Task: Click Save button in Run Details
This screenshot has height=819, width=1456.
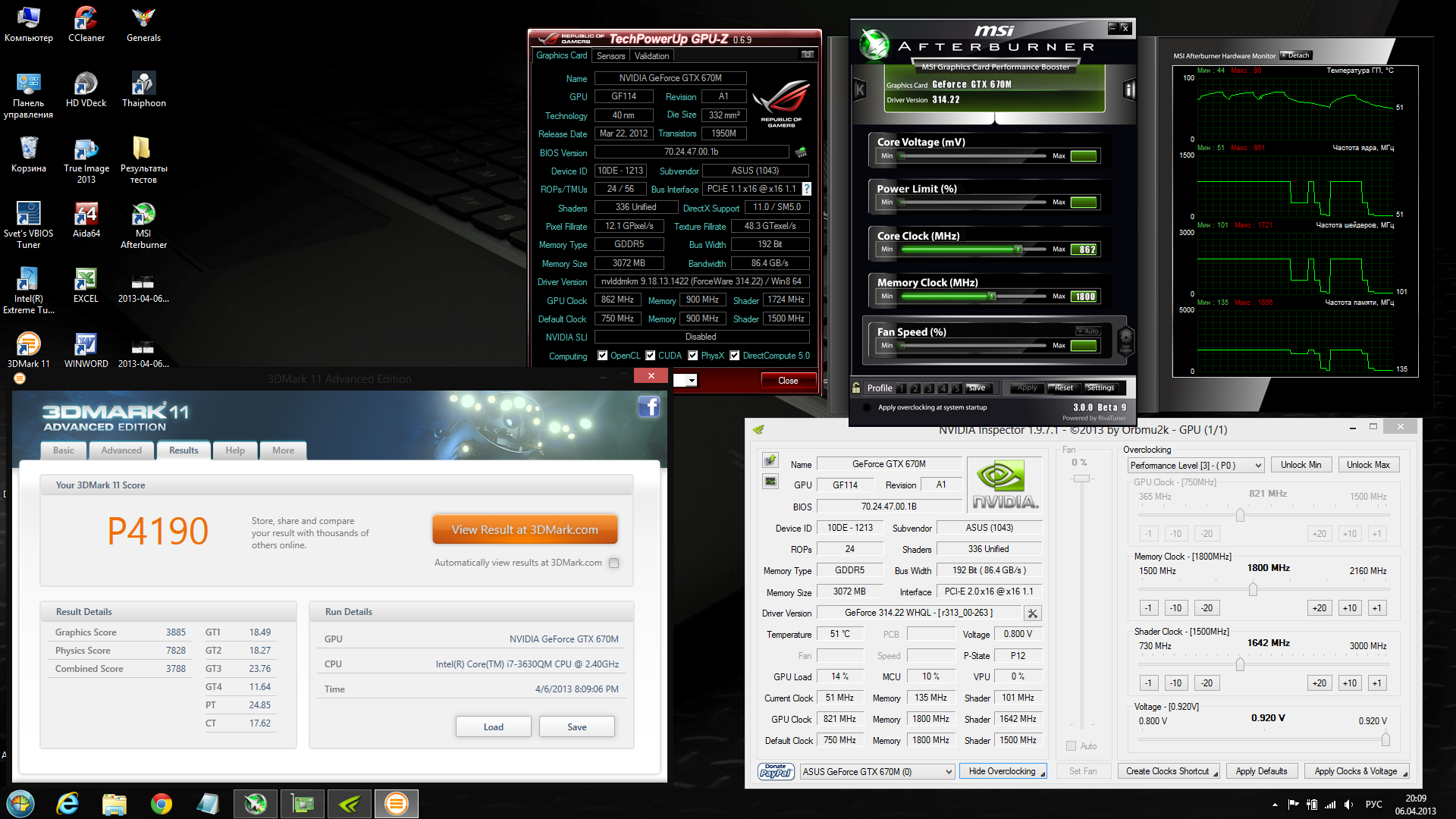Action: point(576,726)
